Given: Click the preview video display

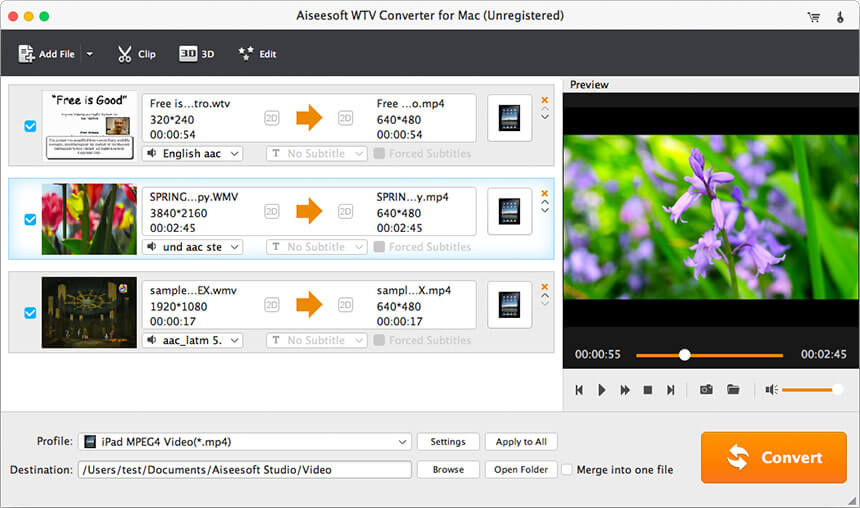Looking at the screenshot, I should [x=711, y=217].
